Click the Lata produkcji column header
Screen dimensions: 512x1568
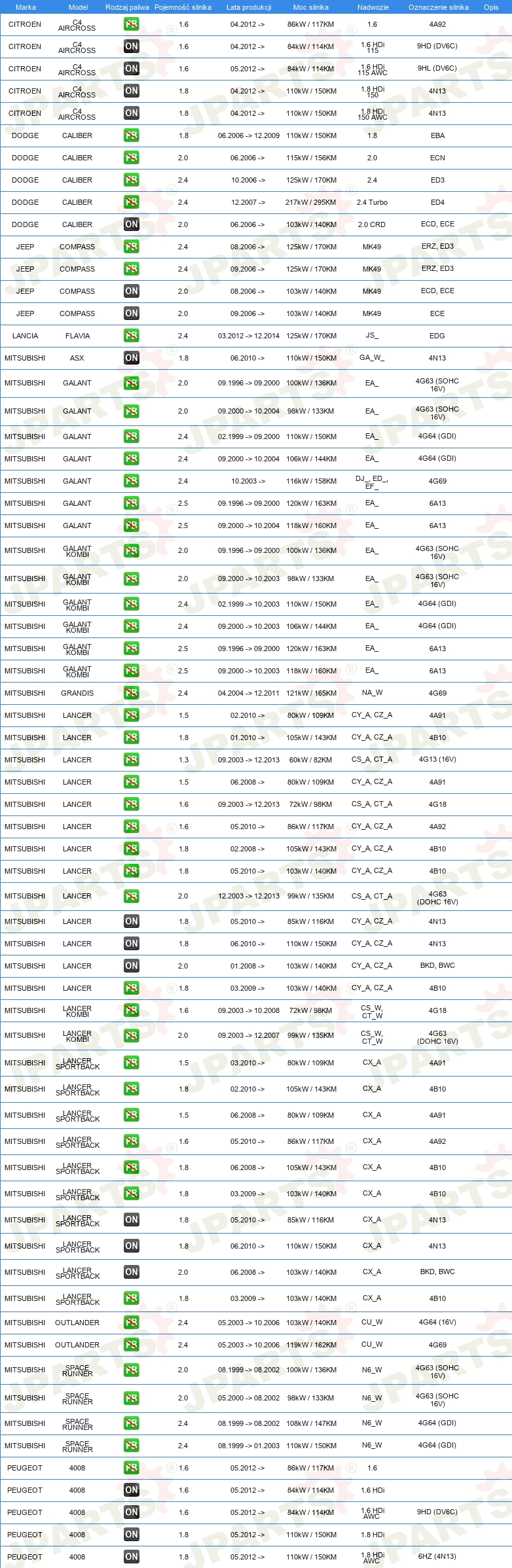(x=249, y=7)
